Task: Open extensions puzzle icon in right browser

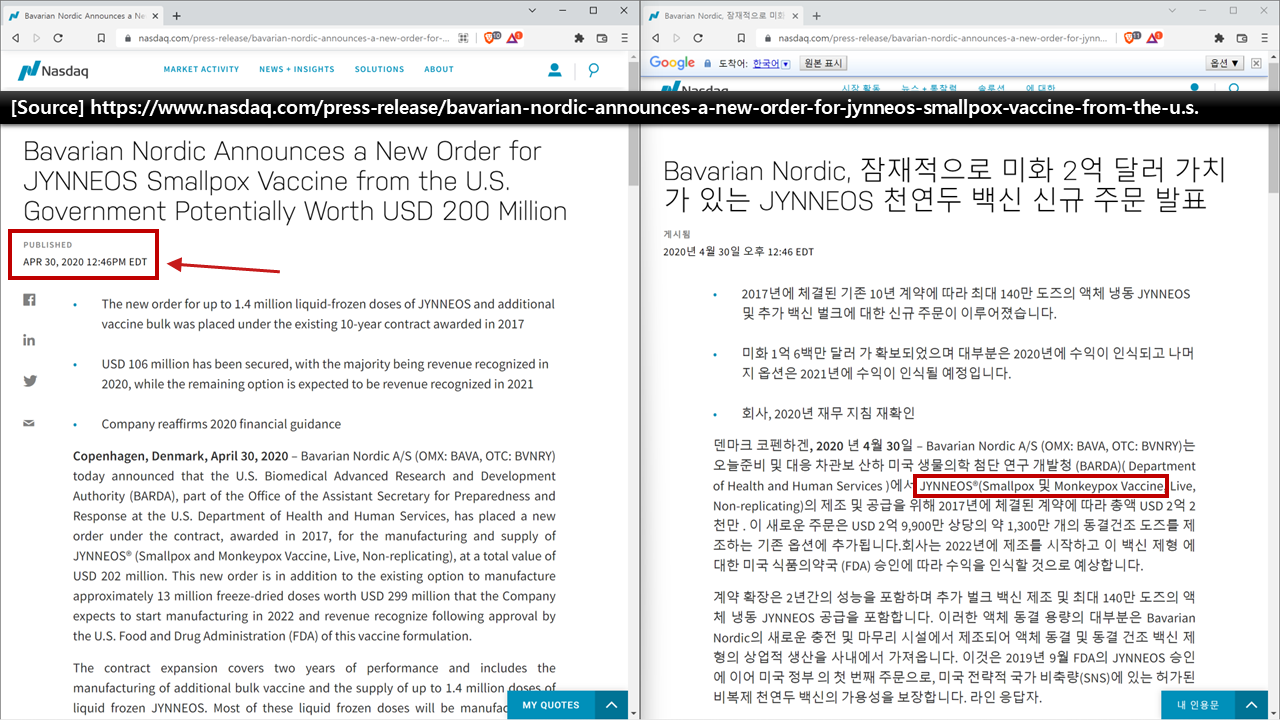Action: (1219, 38)
